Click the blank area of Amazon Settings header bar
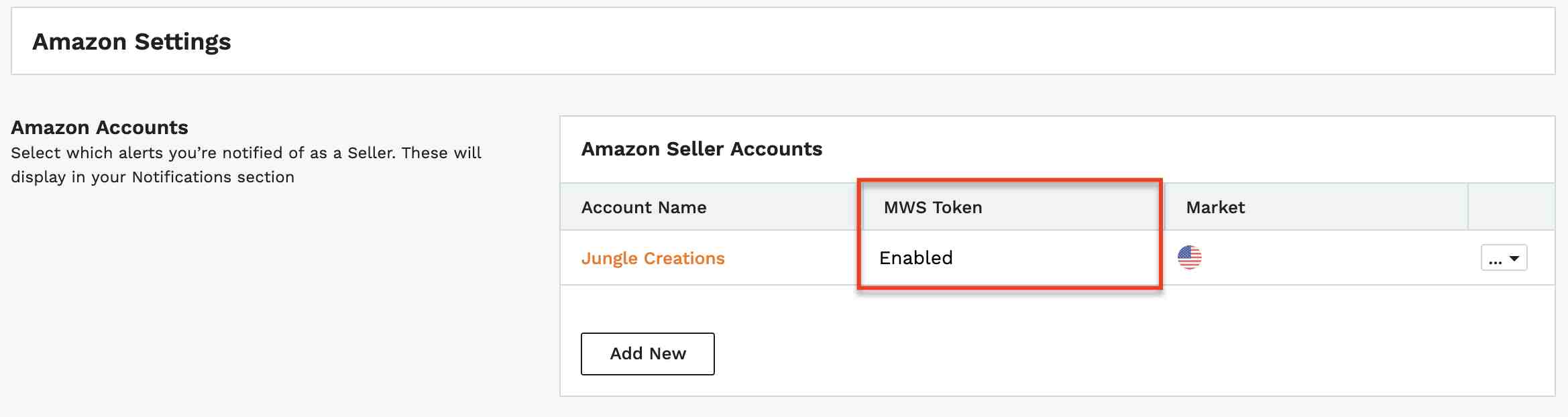The image size is (1568, 417). [892, 42]
